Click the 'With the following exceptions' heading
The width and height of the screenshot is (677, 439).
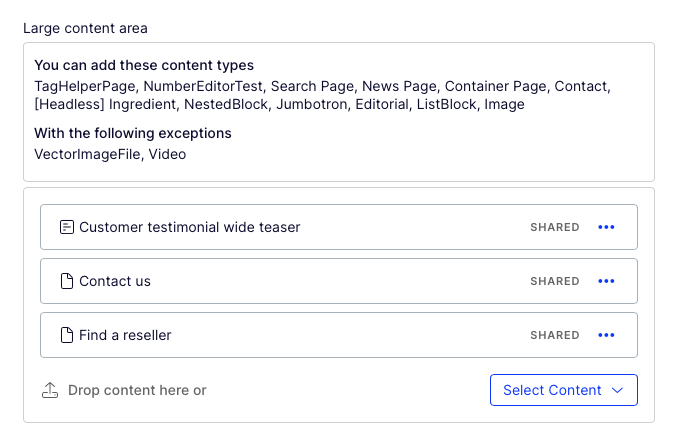[x=133, y=133]
